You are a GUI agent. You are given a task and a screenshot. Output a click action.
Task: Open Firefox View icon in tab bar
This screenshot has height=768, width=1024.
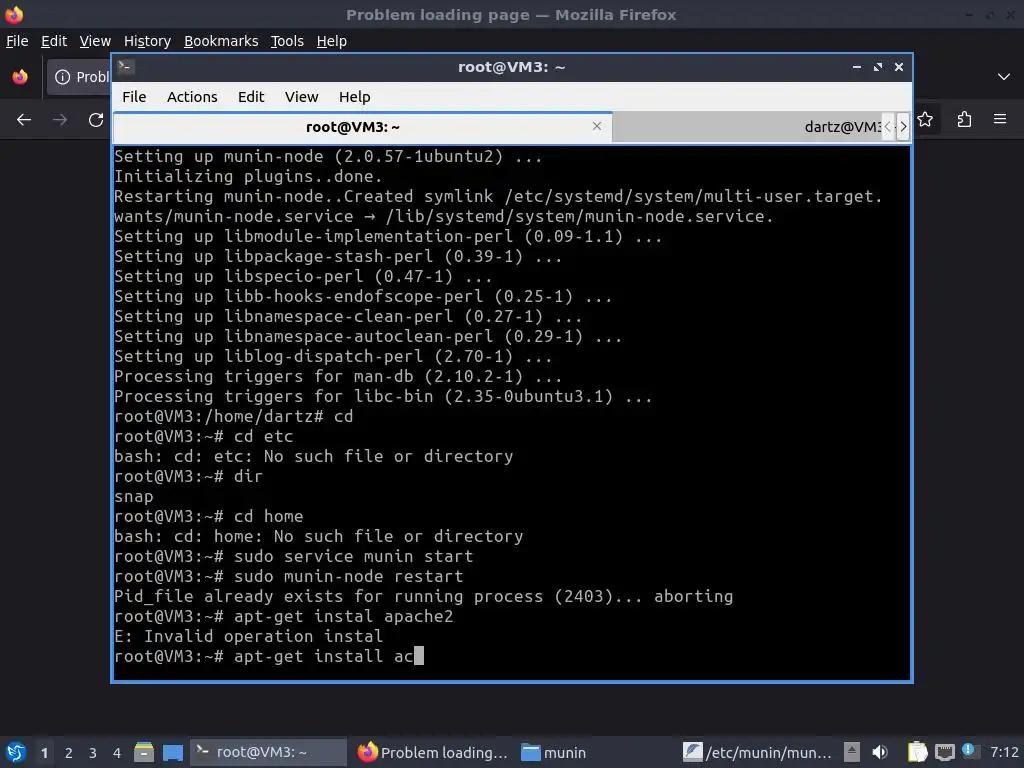(20, 77)
